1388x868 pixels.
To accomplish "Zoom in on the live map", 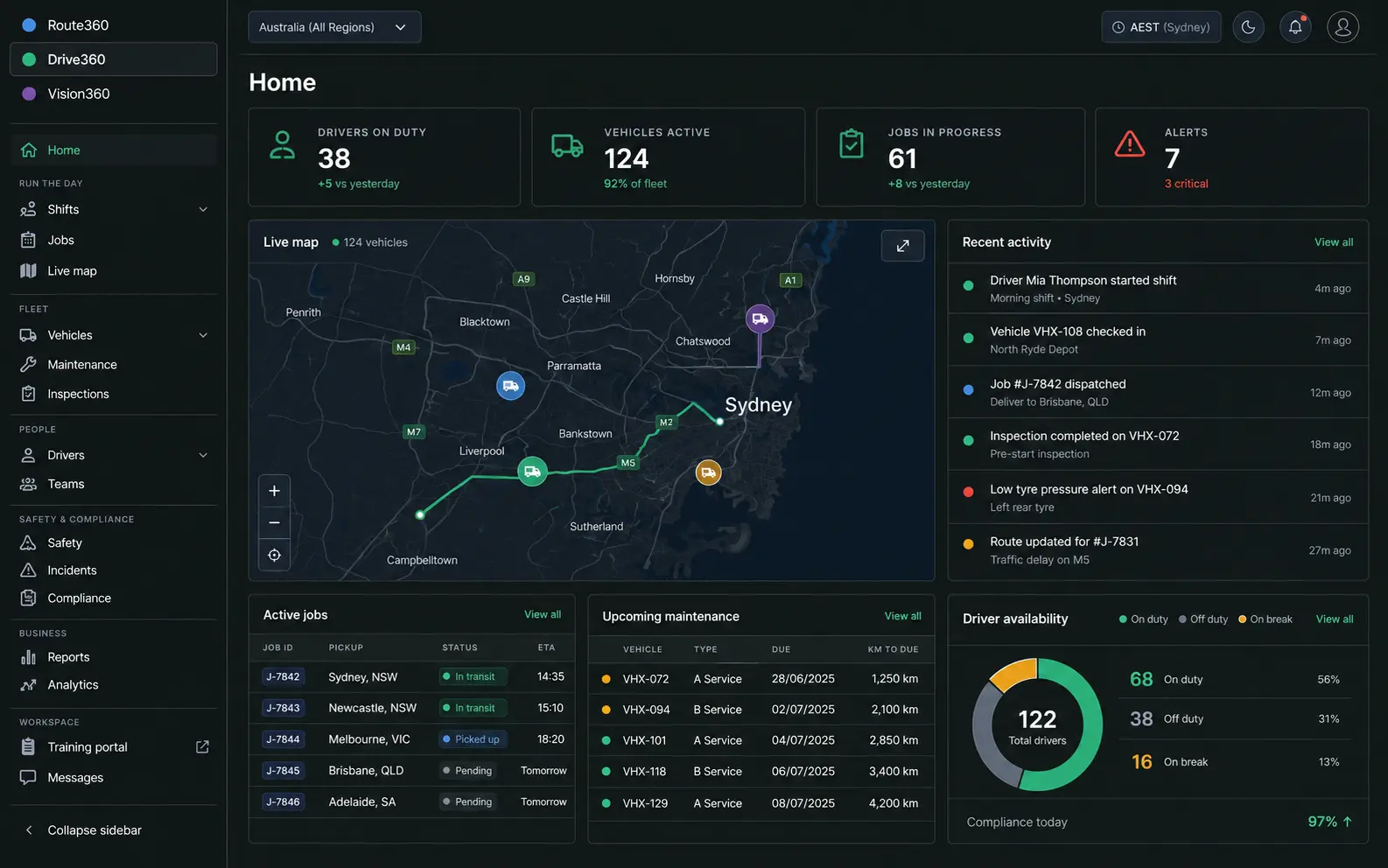I will pos(274,491).
